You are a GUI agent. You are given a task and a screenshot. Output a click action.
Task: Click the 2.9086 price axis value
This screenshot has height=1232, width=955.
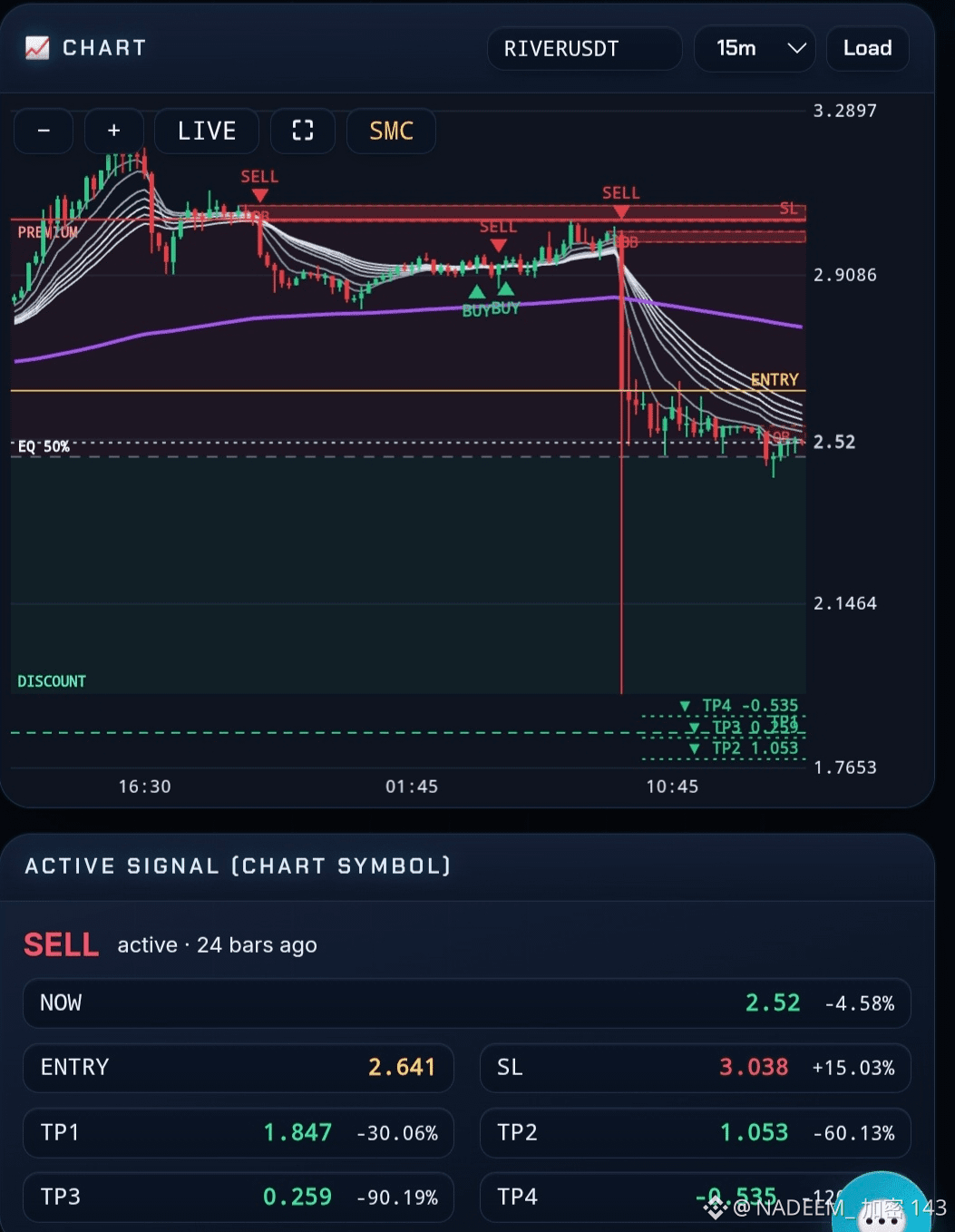click(845, 275)
